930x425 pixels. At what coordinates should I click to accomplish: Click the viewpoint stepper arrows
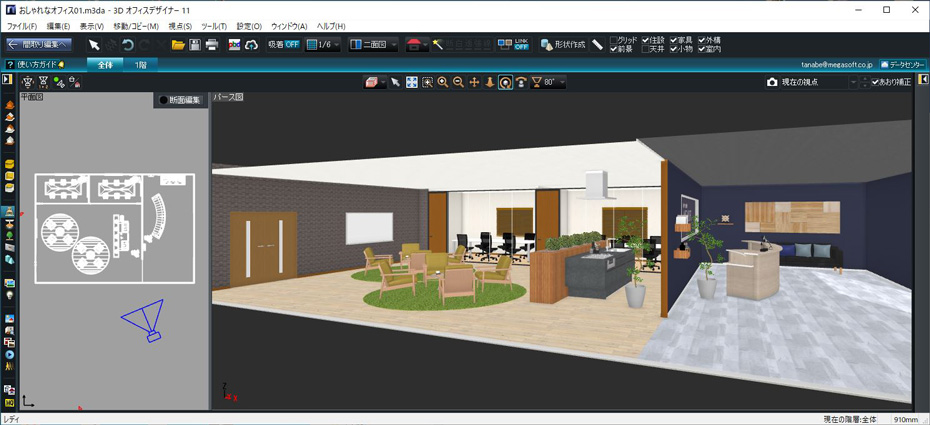tap(865, 82)
